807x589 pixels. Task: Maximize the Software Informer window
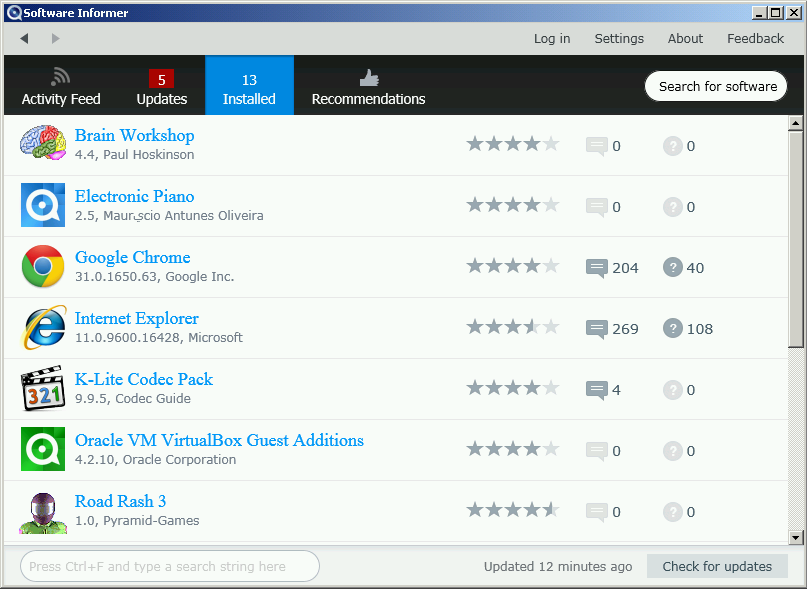coord(776,13)
